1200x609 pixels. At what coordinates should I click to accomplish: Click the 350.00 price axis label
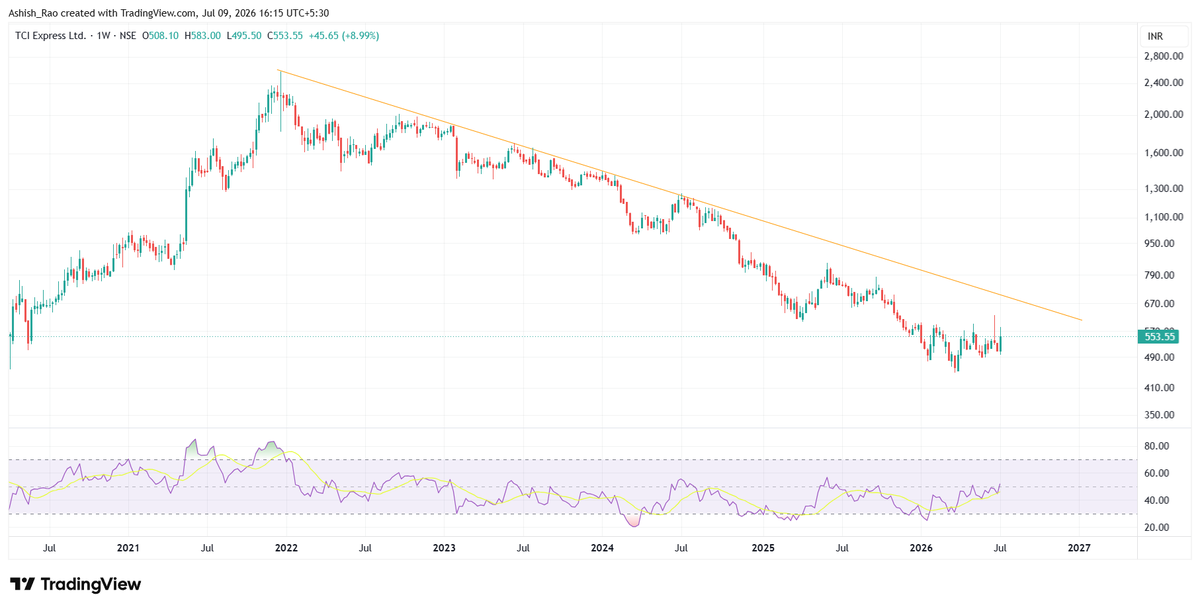click(x=1160, y=416)
